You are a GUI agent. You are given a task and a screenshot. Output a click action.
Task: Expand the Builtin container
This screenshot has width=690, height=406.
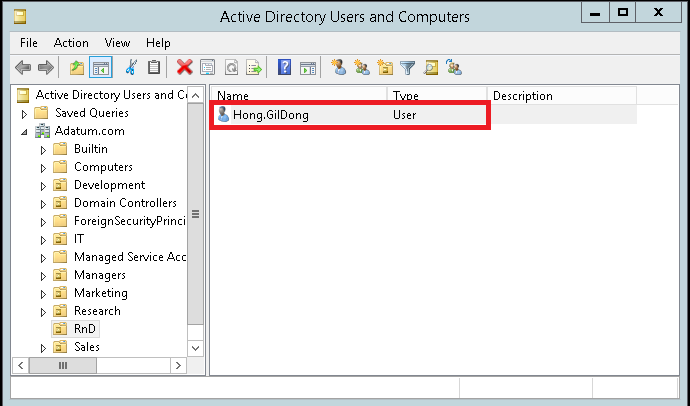tap(43, 150)
